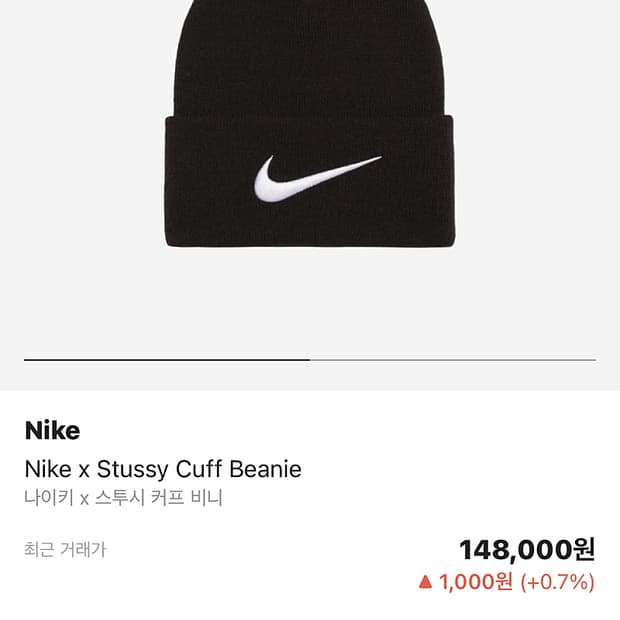Tap 커프 비니 in the Korean name
Image resolution: width=620 pixels, height=620 pixels.
pos(193,497)
